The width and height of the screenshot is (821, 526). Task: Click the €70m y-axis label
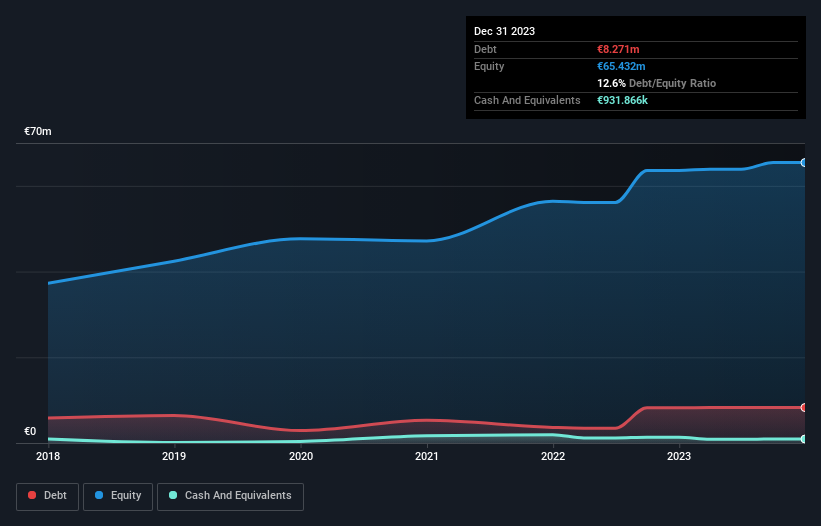[x=38, y=131]
